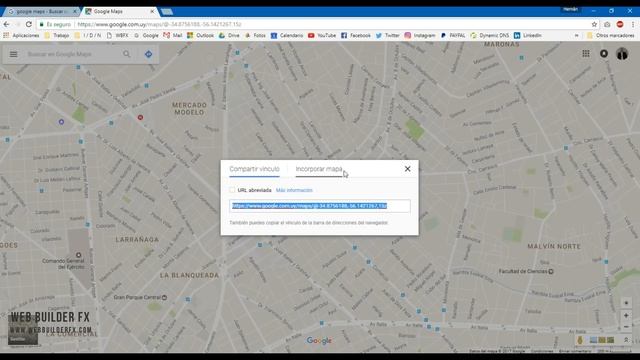The width and height of the screenshot is (640, 360).
Task: Open the Aplicaciones bookmarks shortcut
Action: click(x=21, y=36)
